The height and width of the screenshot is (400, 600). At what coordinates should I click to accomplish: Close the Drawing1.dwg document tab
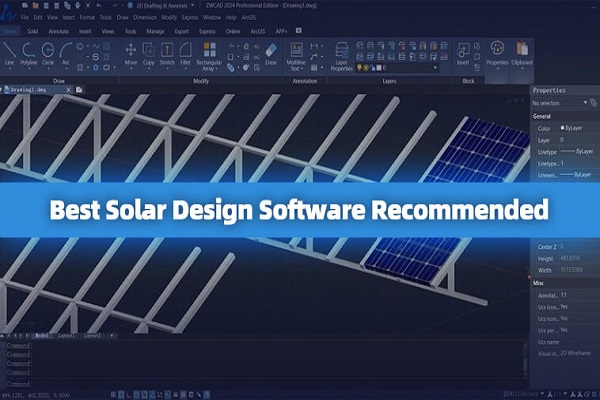point(68,90)
